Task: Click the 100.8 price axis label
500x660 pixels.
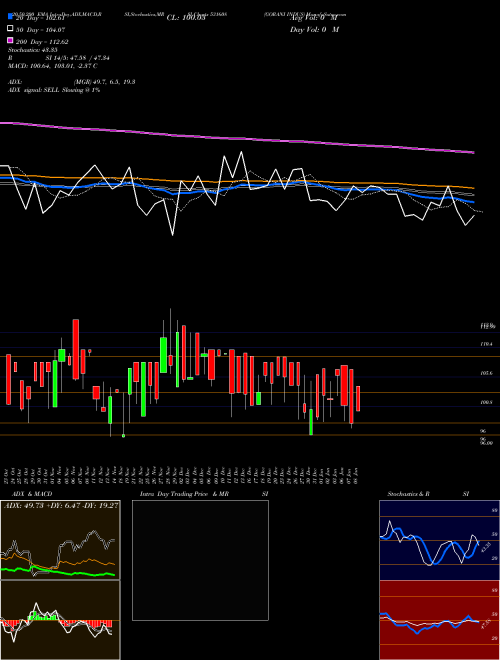Action: (x=486, y=402)
